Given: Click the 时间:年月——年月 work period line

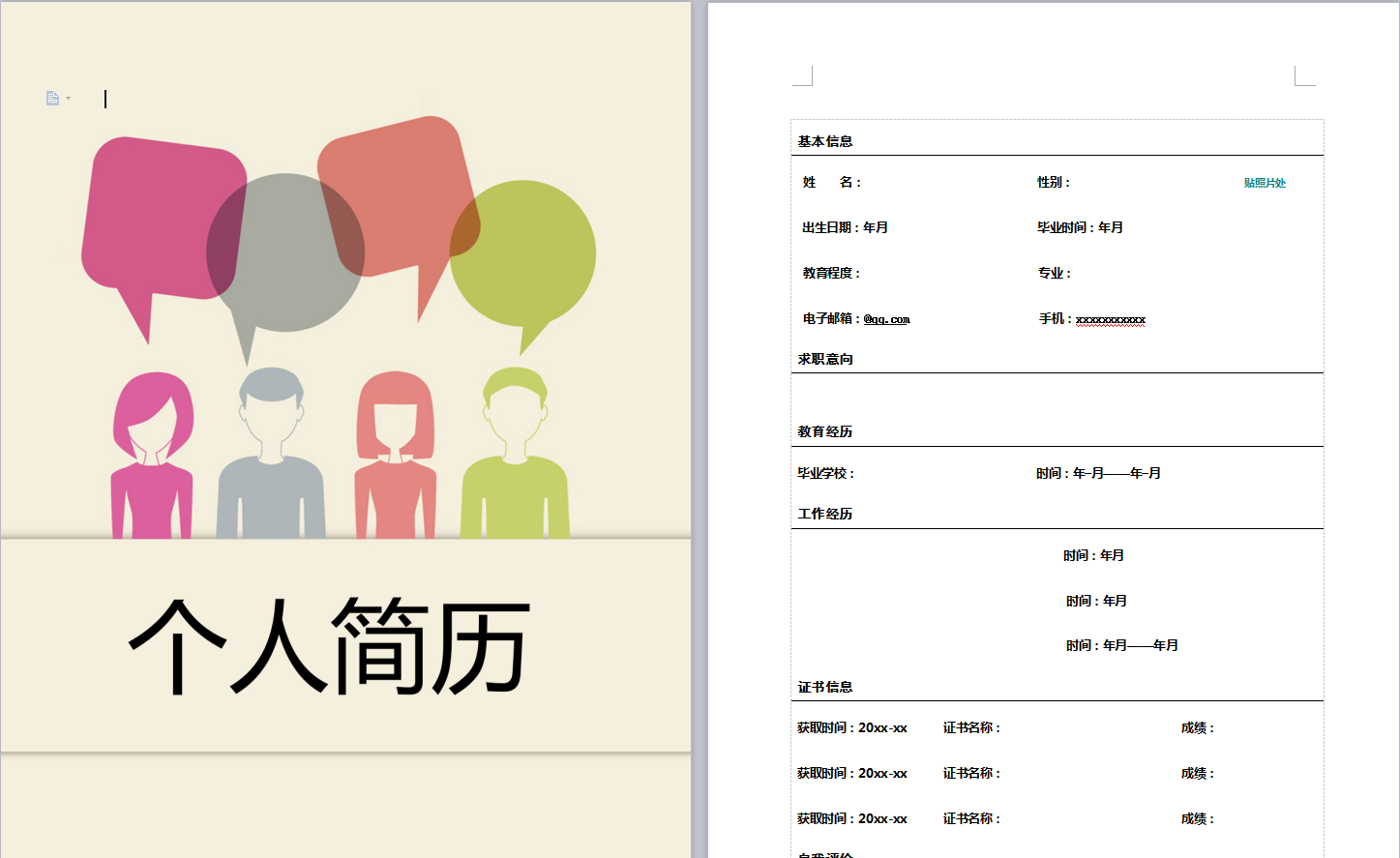Looking at the screenshot, I should (x=1122, y=645).
